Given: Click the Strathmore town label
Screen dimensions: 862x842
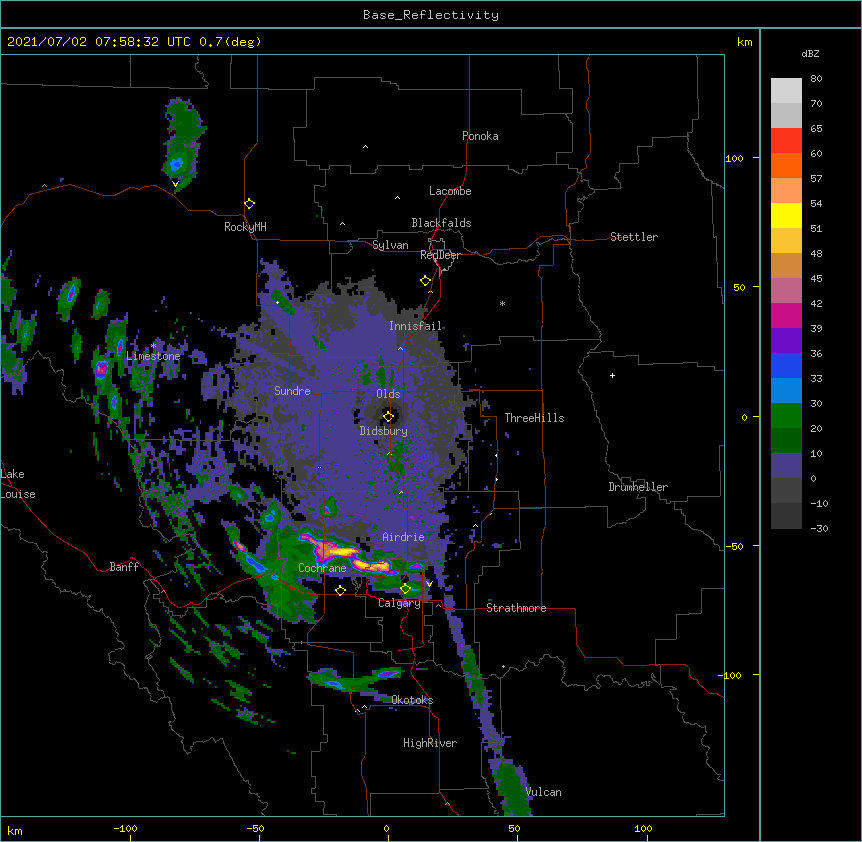Looking at the screenshot, I should (x=516, y=608).
